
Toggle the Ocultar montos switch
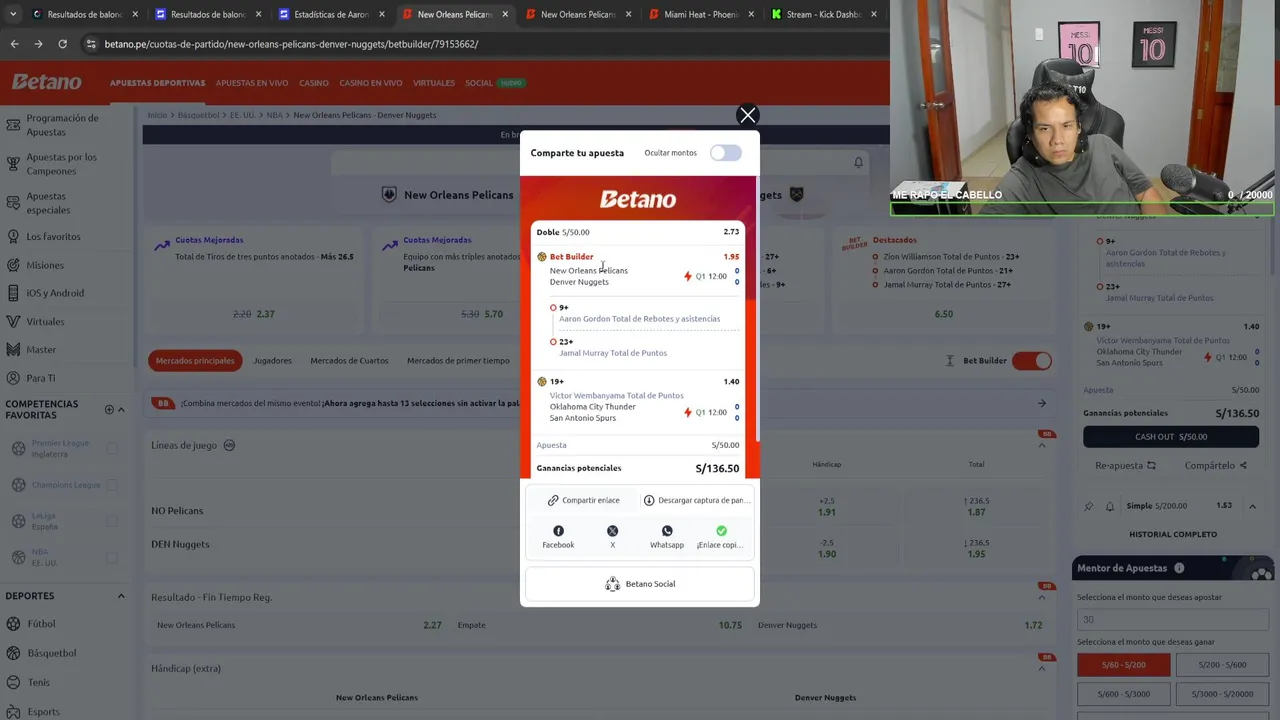[726, 153]
